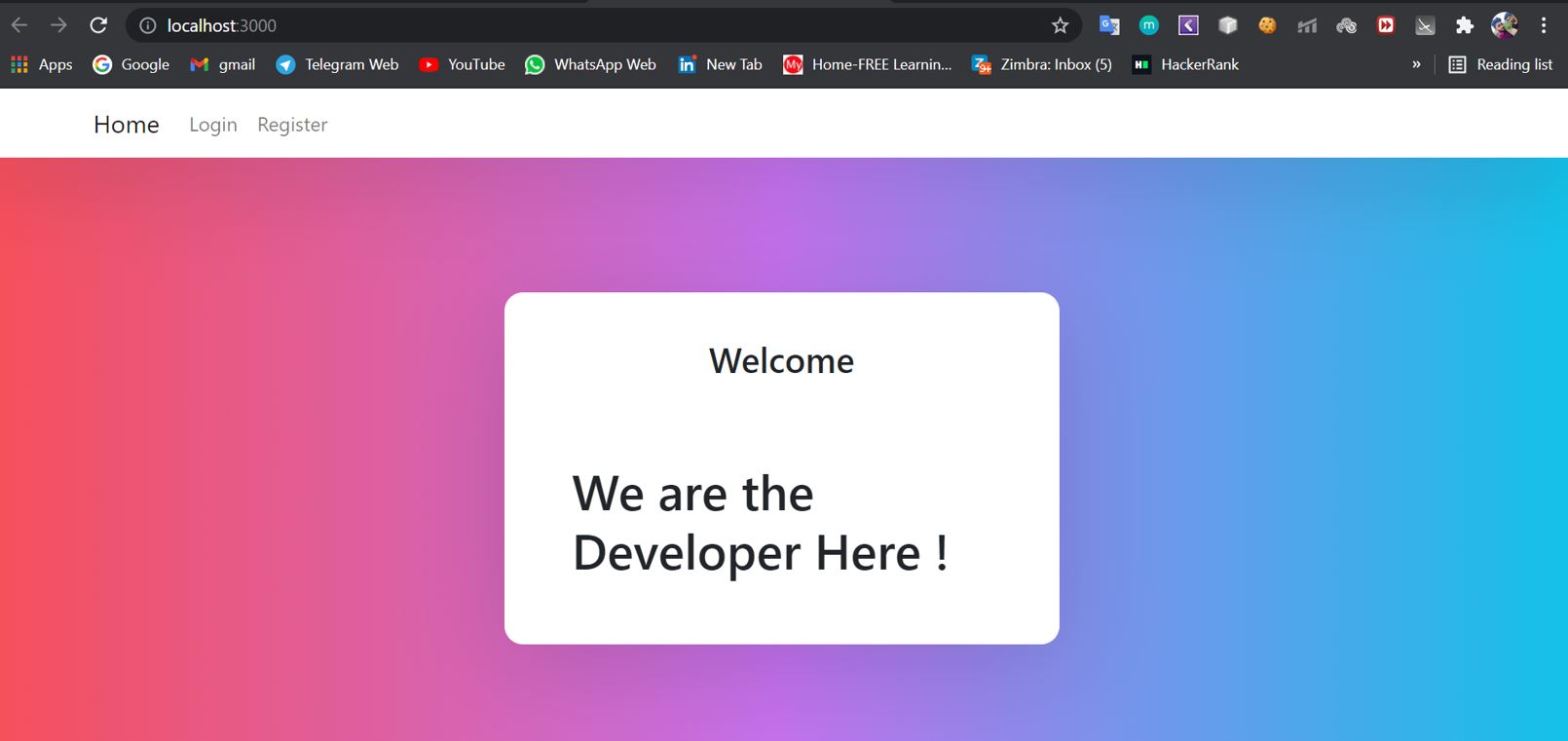Click the browser forward arrow
The image size is (1568, 741).
[58, 25]
